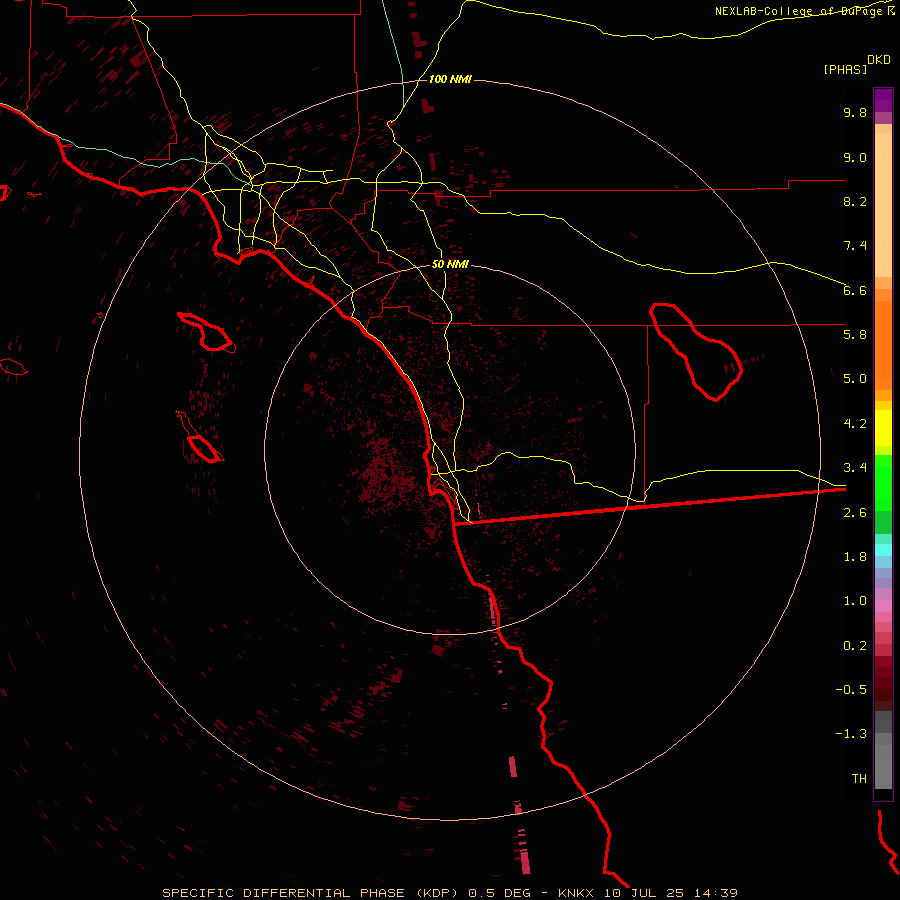
Task: Select the 9.0 value on the scale
Action: 855,157
